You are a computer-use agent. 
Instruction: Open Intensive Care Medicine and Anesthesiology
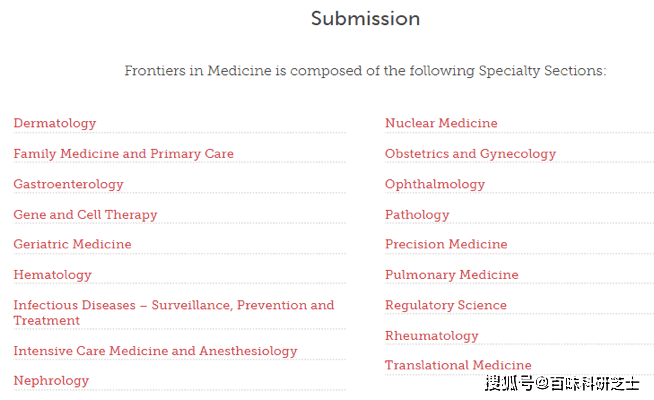pos(155,351)
